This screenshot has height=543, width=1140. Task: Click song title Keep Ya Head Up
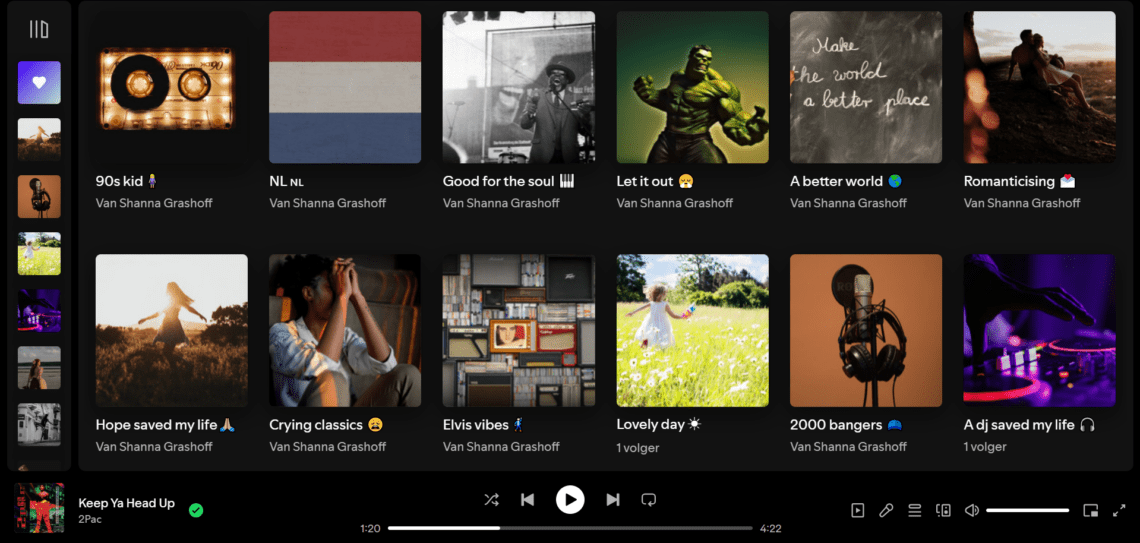126,503
